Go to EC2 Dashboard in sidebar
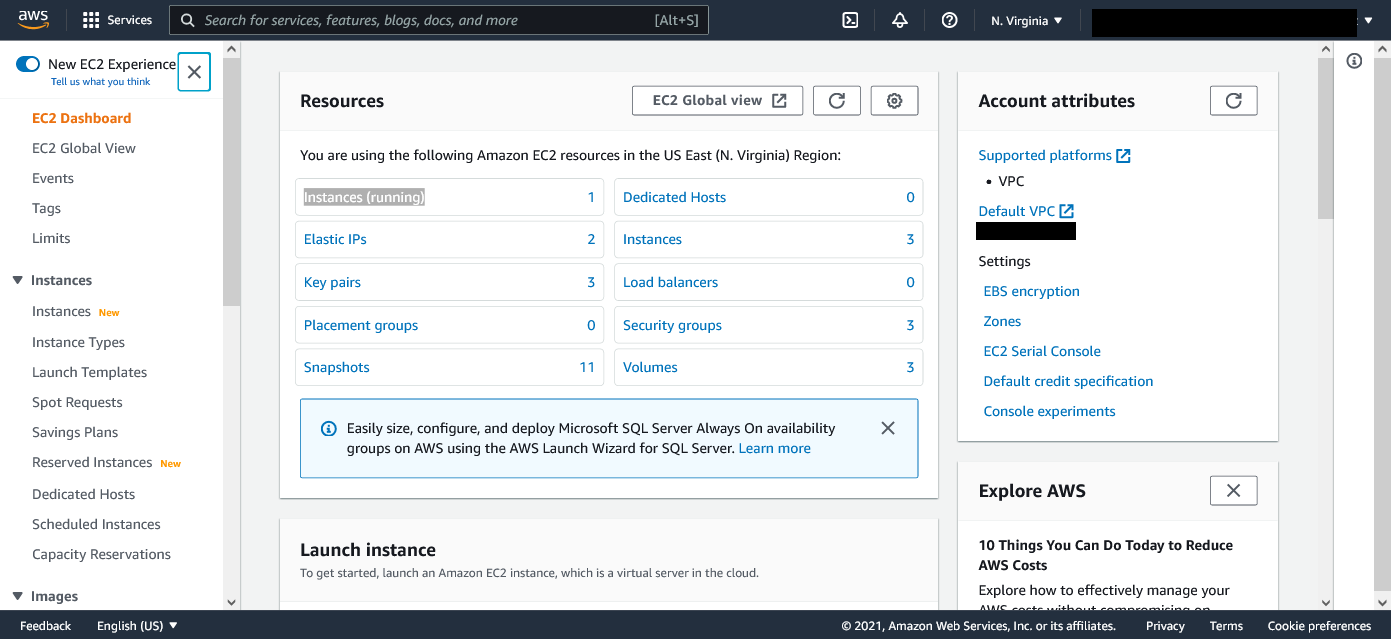1391x639 pixels. coord(82,118)
